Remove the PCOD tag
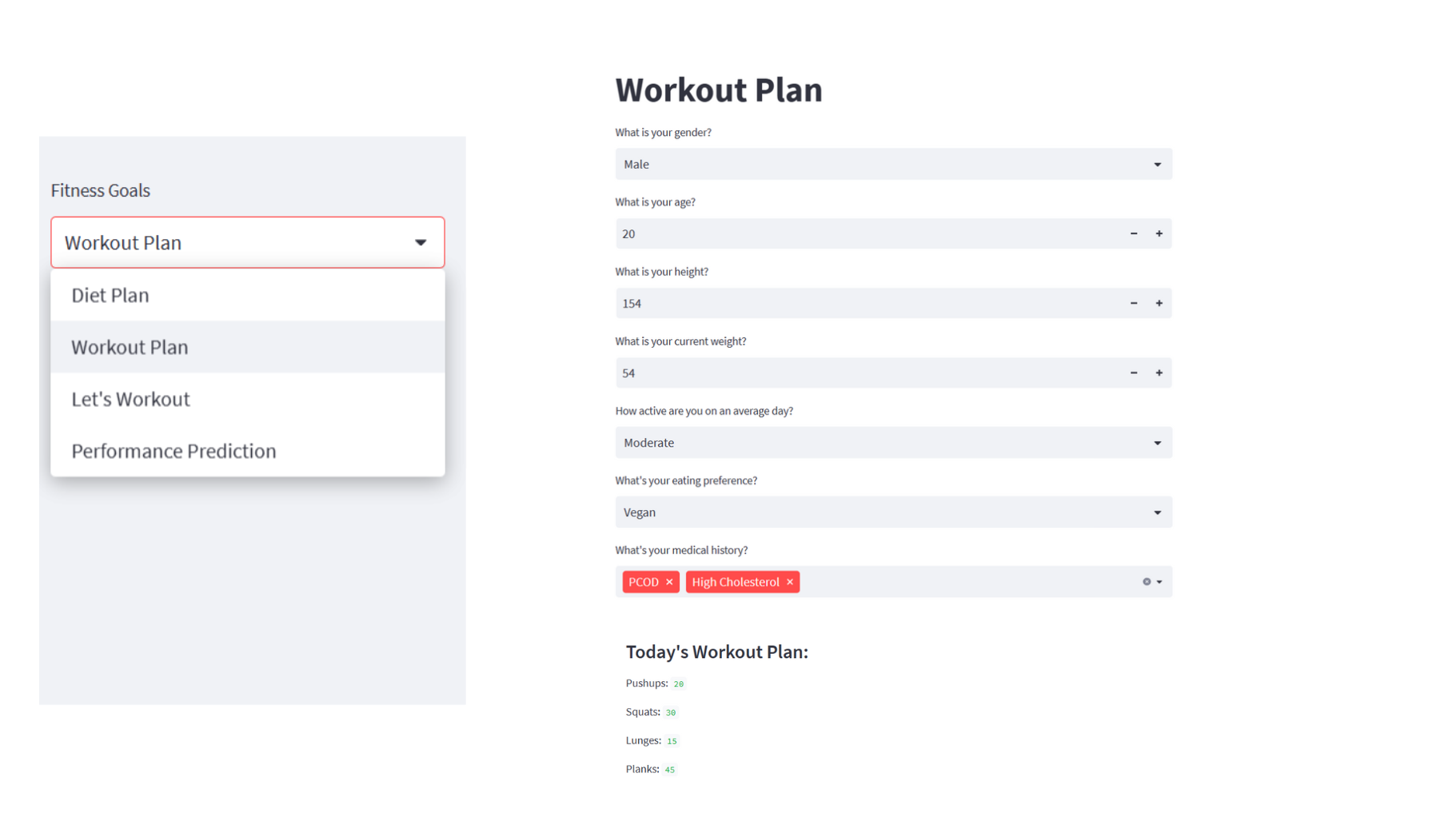This screenshot has height=829, width=1456. [669, 582]
